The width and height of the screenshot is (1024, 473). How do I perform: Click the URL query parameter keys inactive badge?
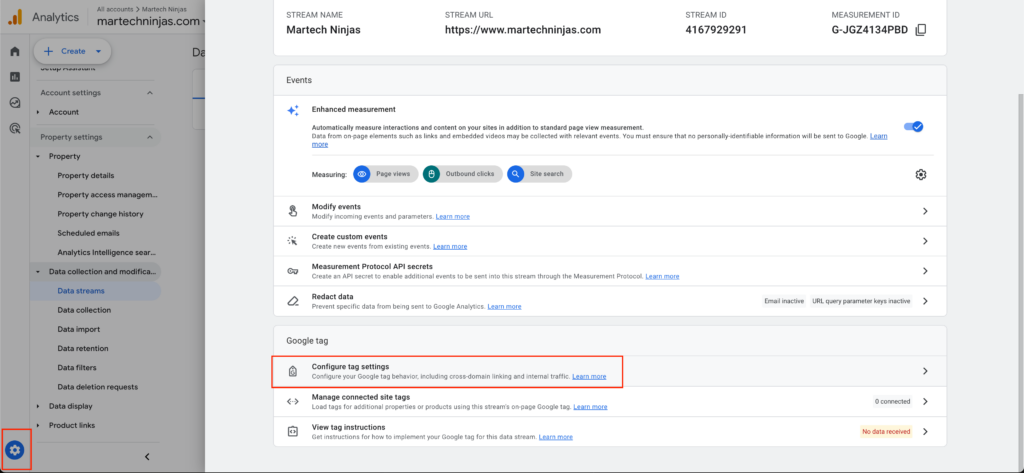pos(861,301)
